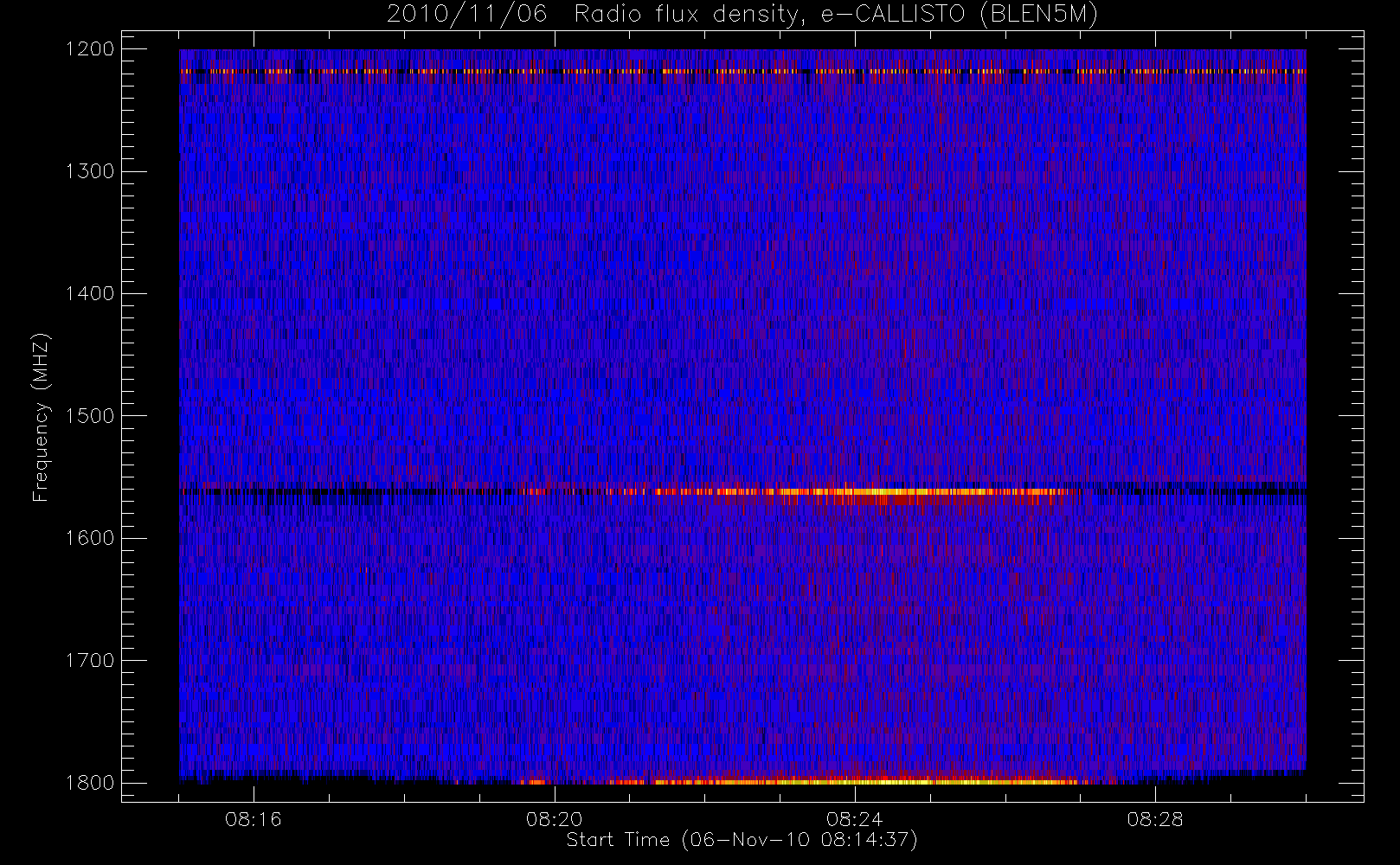Click the 08:20 time tick label
The image size is (1400, 865).
(554, 819)
